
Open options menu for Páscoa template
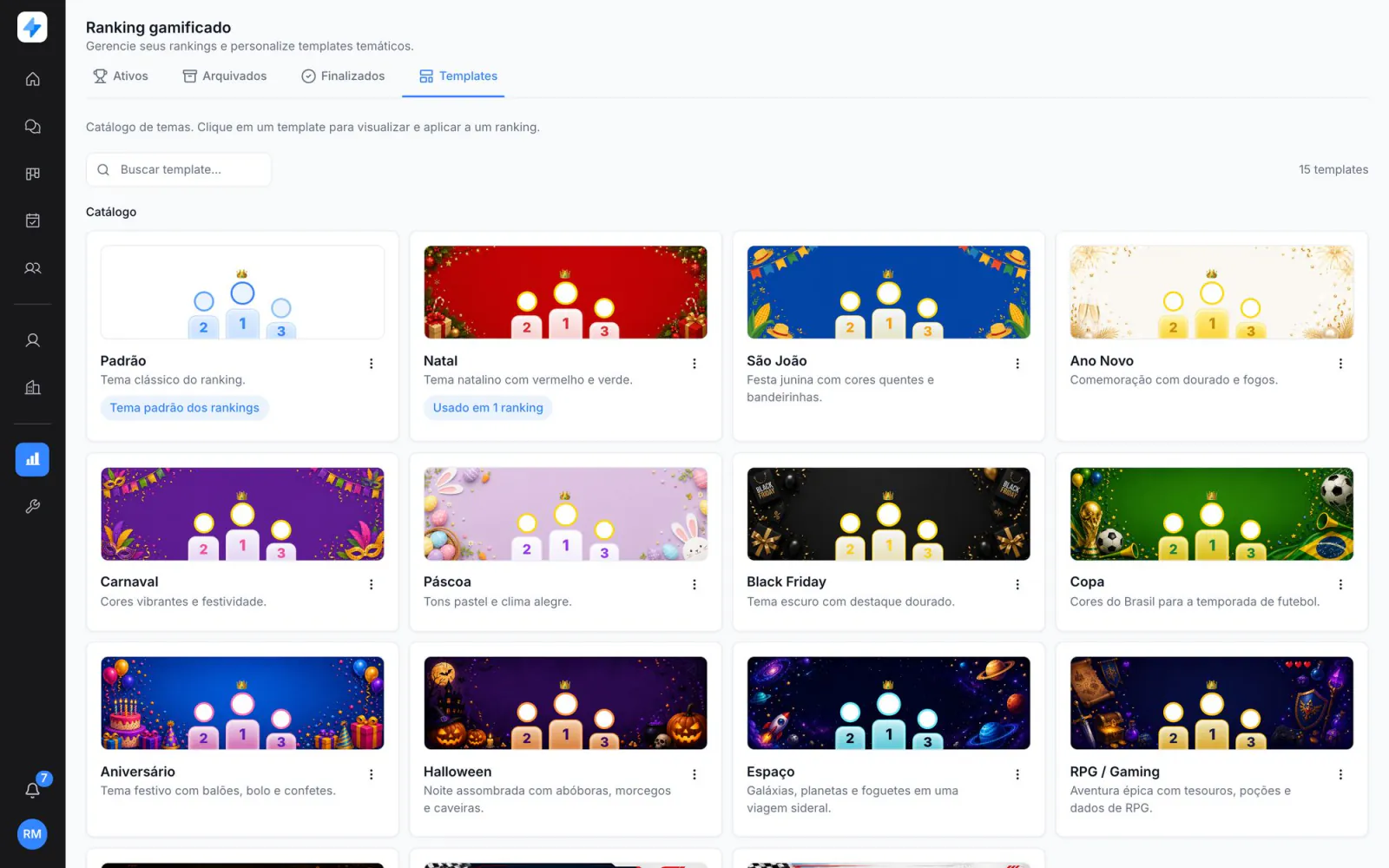pyautogui.click(x=694, y=585)
